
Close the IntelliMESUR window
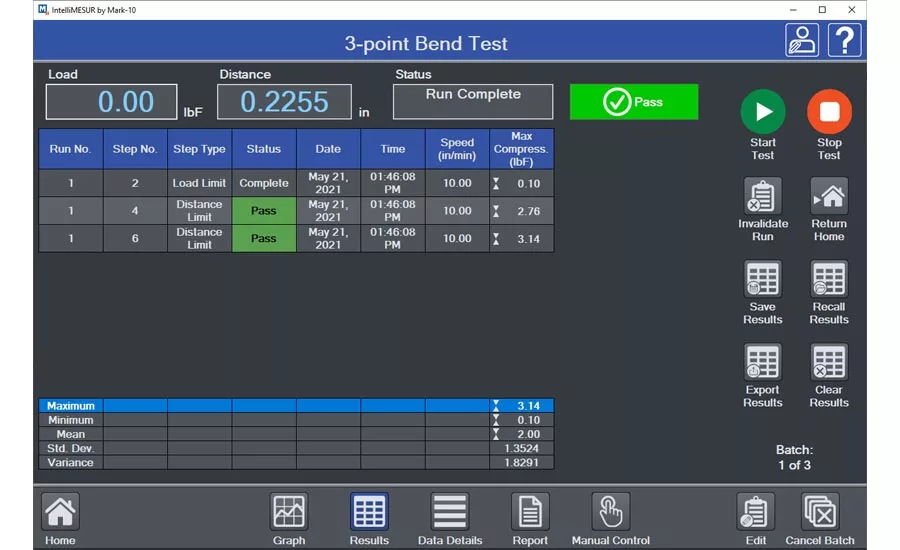pos(852,10)
